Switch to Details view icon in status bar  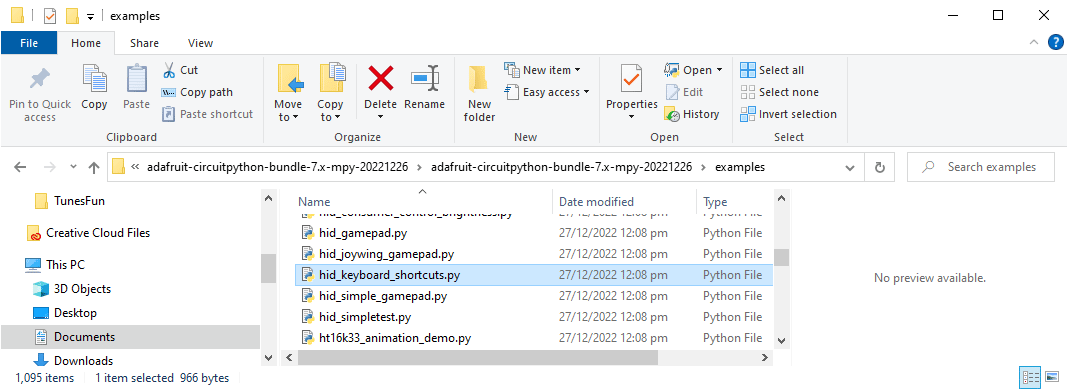click(1029, 377)
